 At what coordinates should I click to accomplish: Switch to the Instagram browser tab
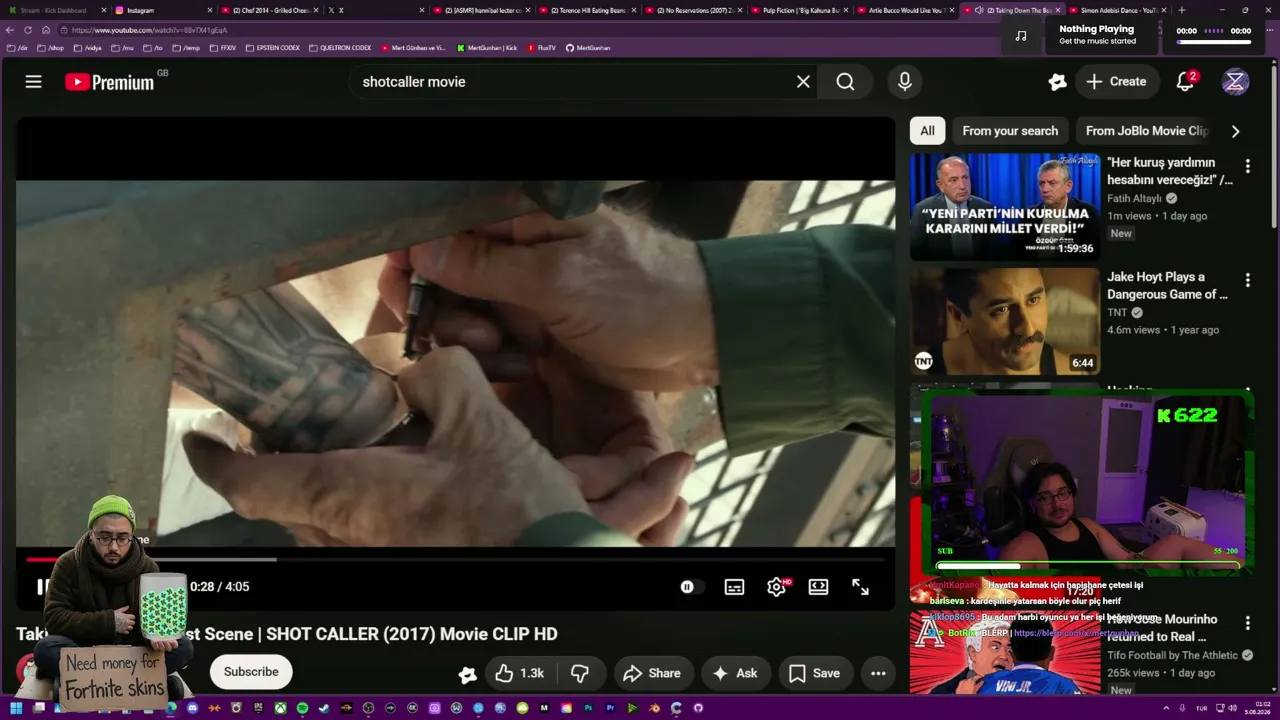tap(162, 10)
